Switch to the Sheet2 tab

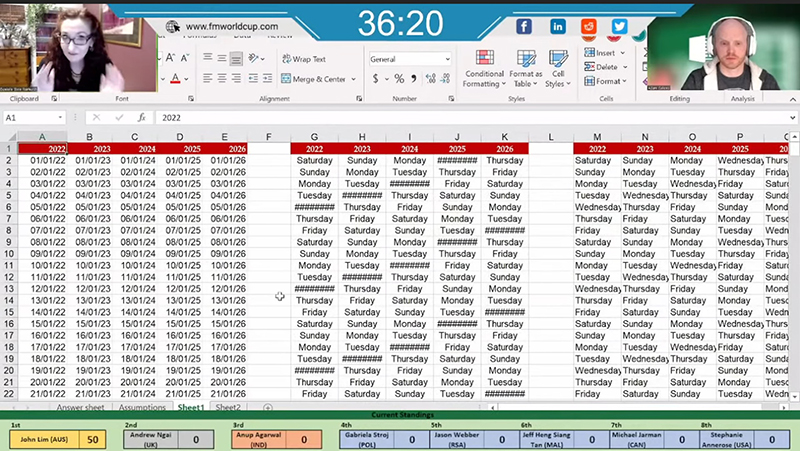coord(228,407)
